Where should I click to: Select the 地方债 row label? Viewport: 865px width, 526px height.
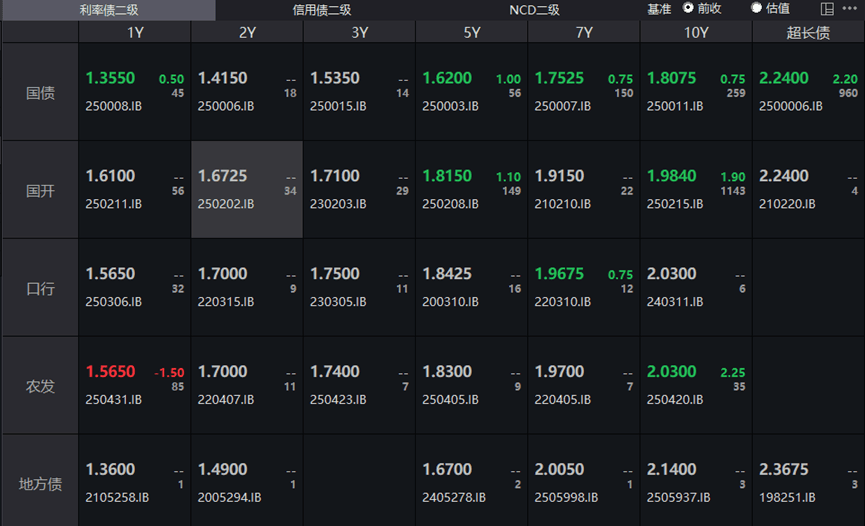[40, 484]
